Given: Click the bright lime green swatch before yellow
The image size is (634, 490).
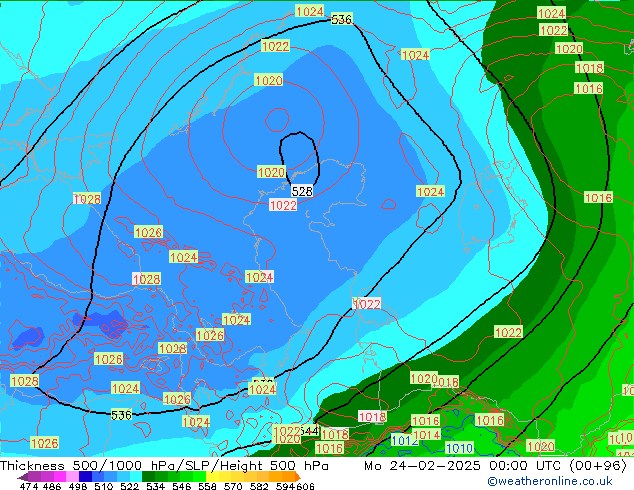Looking at the screenshot, I should (199, 477).
